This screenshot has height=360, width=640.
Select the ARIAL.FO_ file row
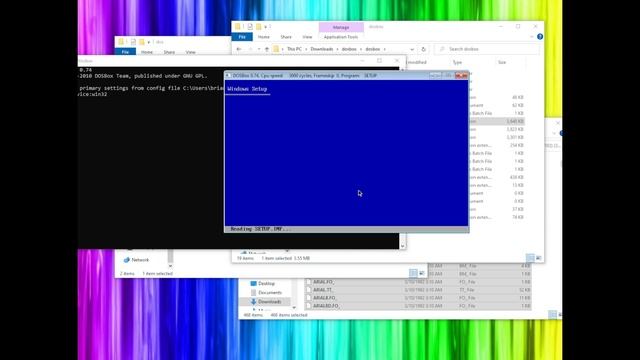(x=418, y=282)
